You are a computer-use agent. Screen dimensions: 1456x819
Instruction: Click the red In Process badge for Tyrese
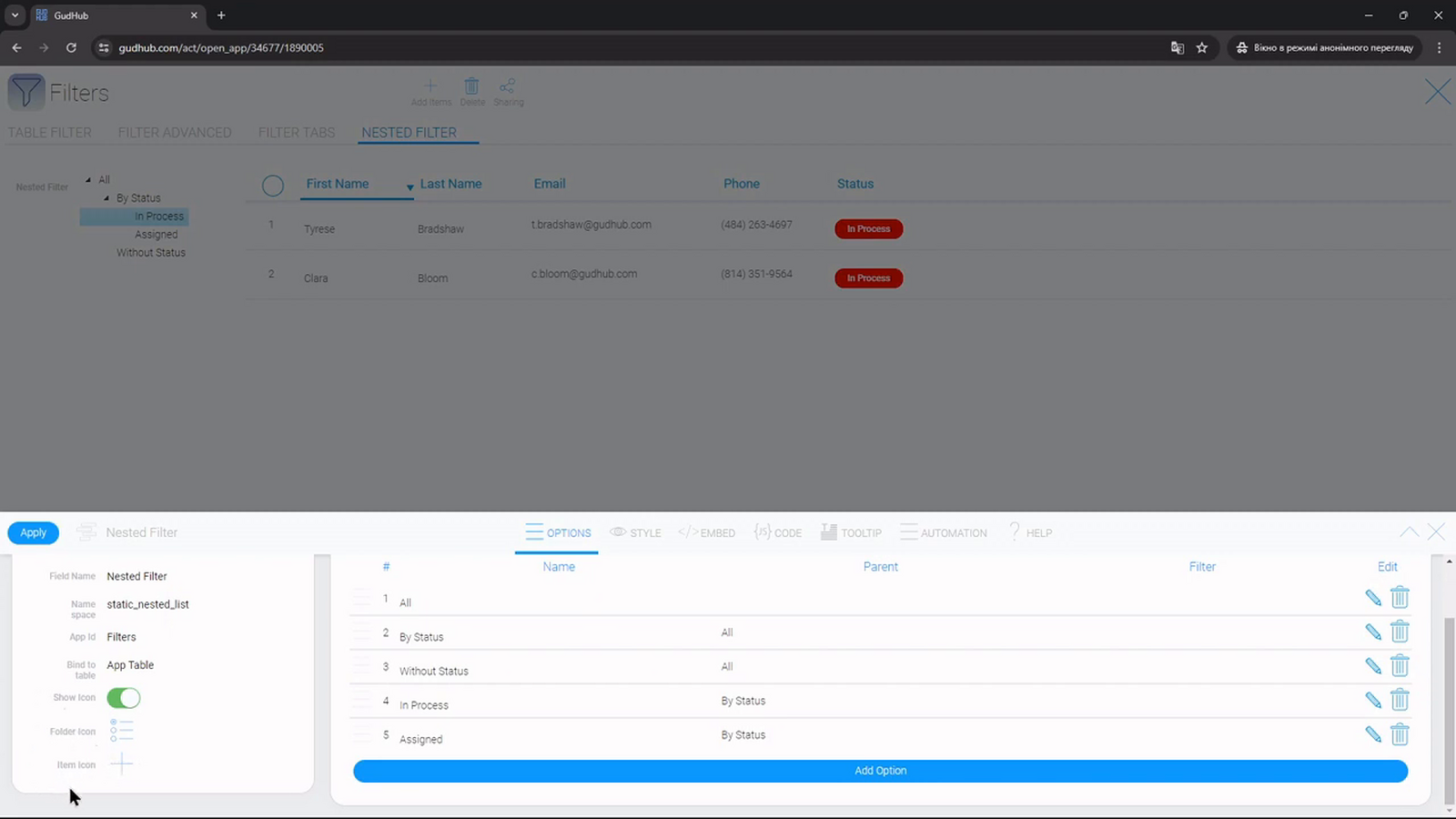(x=868, y=229)
